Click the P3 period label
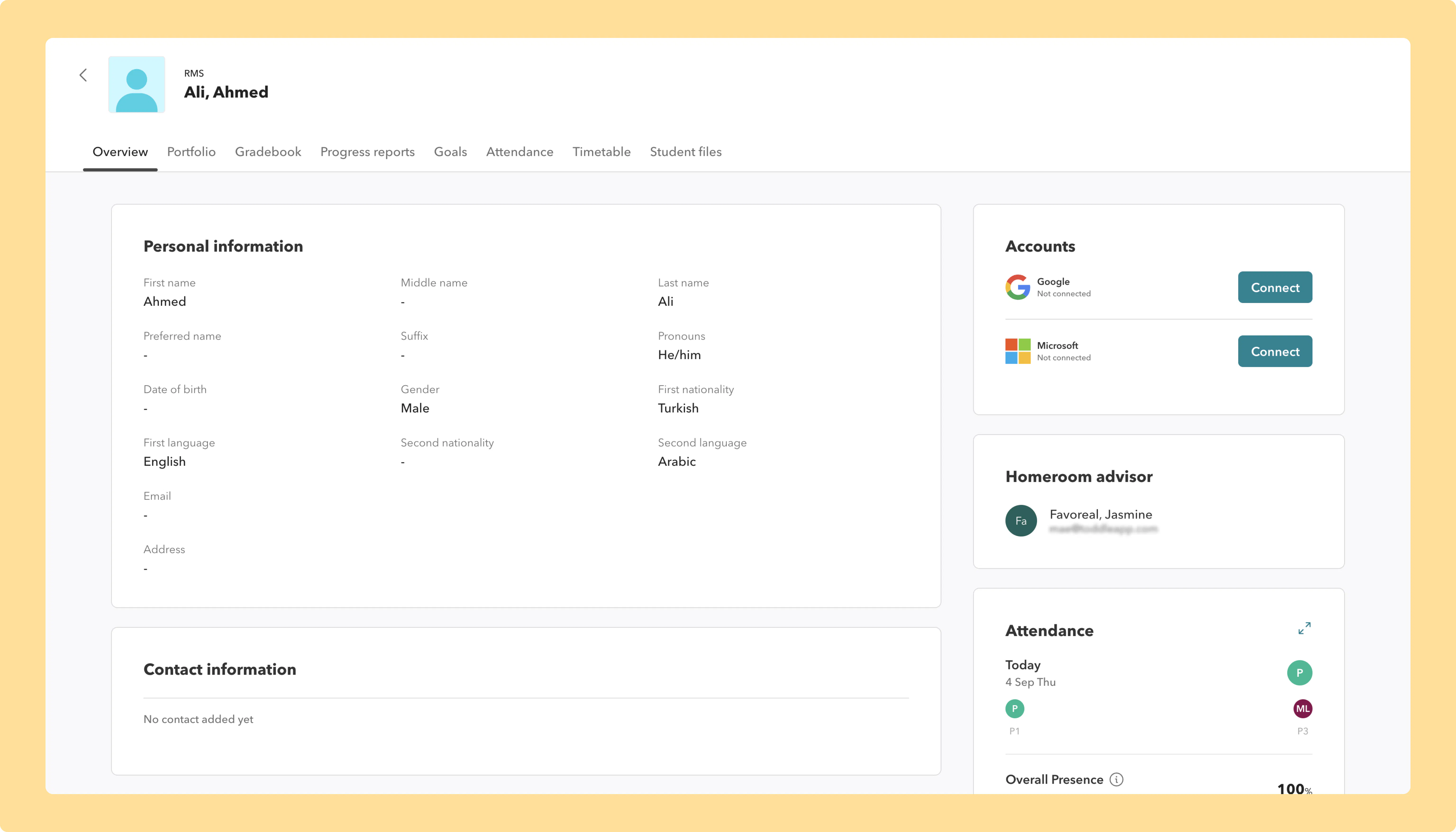 (1303, 731)
